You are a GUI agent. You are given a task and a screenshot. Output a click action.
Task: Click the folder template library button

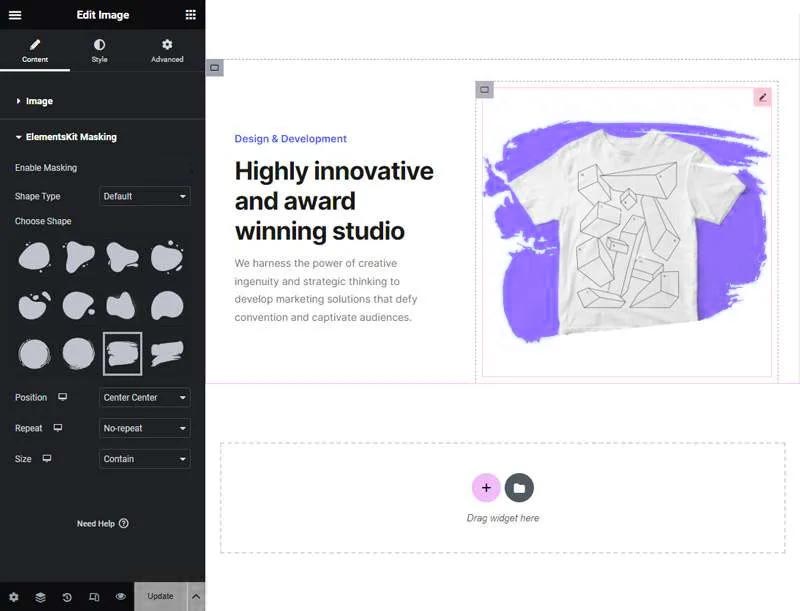pos(519,488)
